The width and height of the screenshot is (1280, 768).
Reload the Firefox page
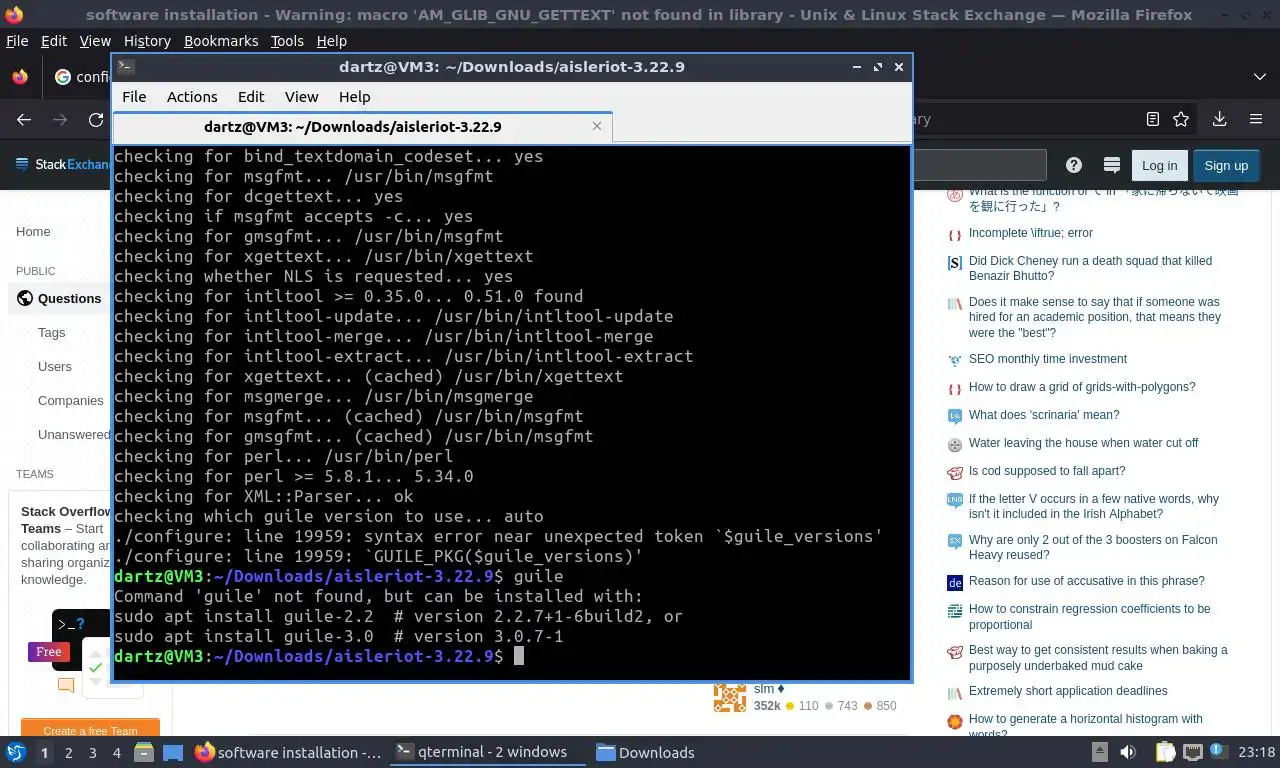click(96, 119)
